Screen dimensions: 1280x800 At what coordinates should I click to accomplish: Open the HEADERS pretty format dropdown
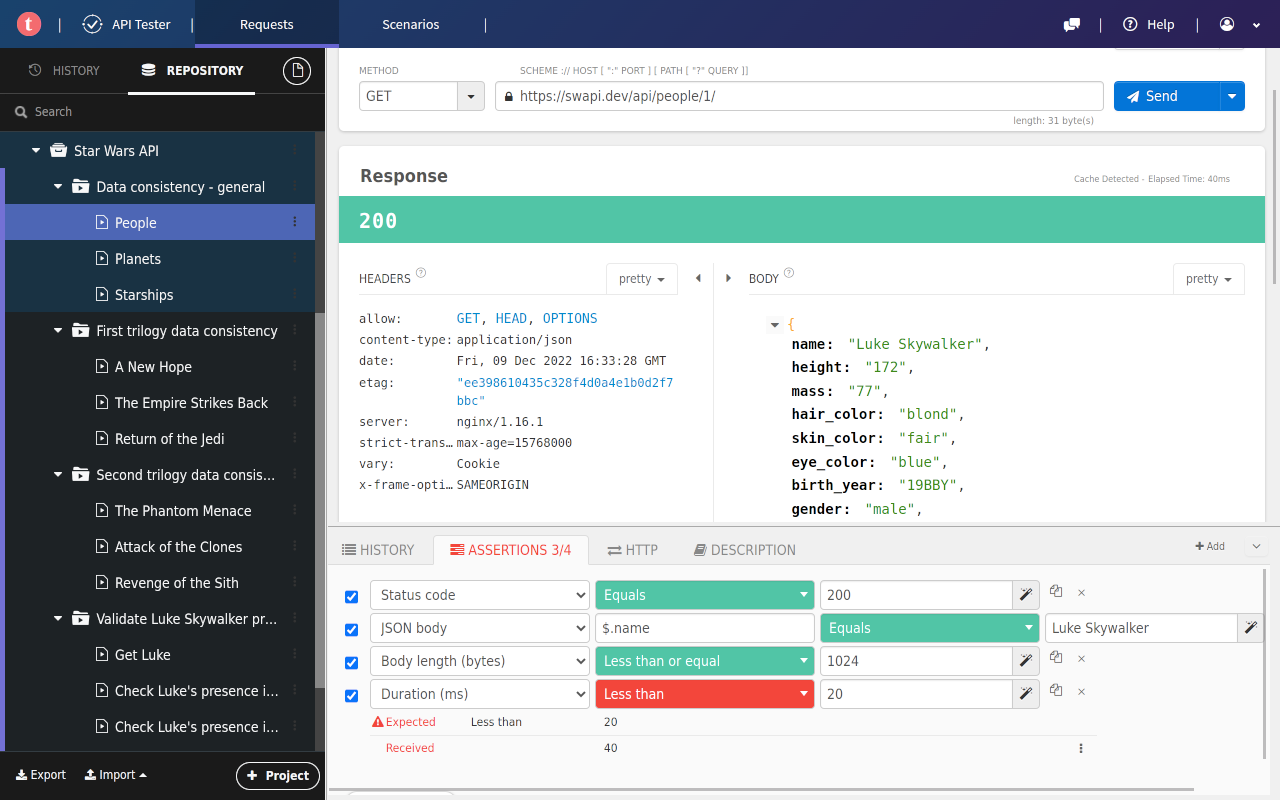[641, 278]
